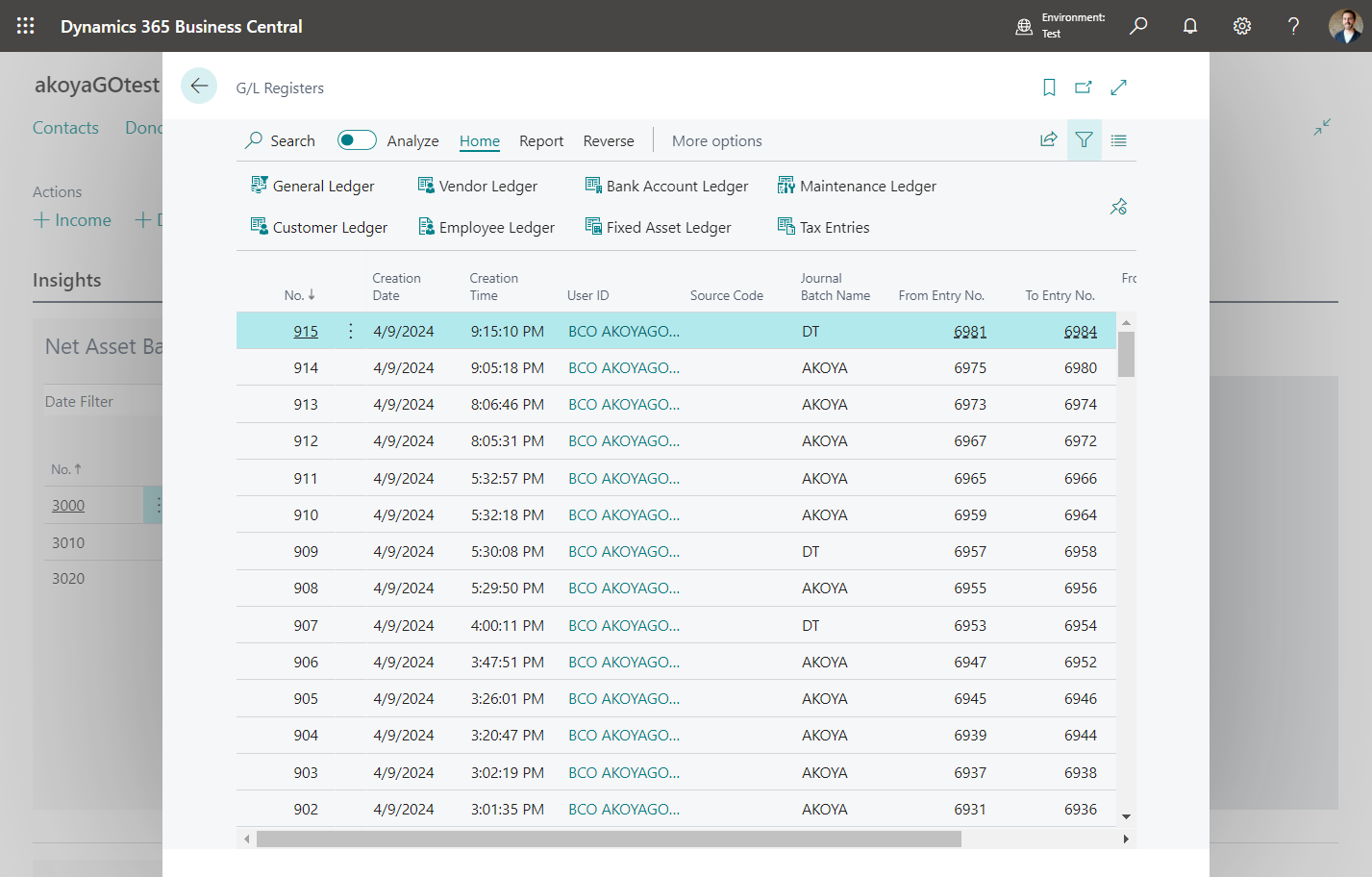
Task: Open Vendor Ledger entries
Action: [x=477, y=186]
